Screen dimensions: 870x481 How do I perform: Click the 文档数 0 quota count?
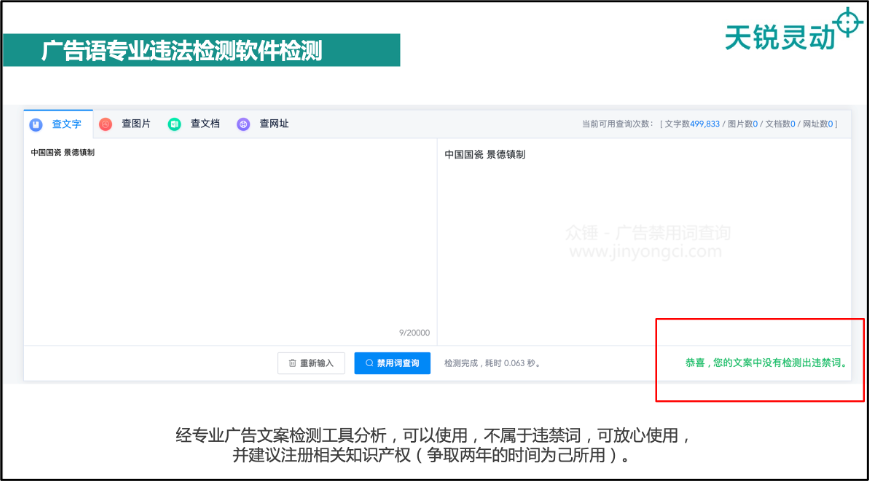[781, 124]
